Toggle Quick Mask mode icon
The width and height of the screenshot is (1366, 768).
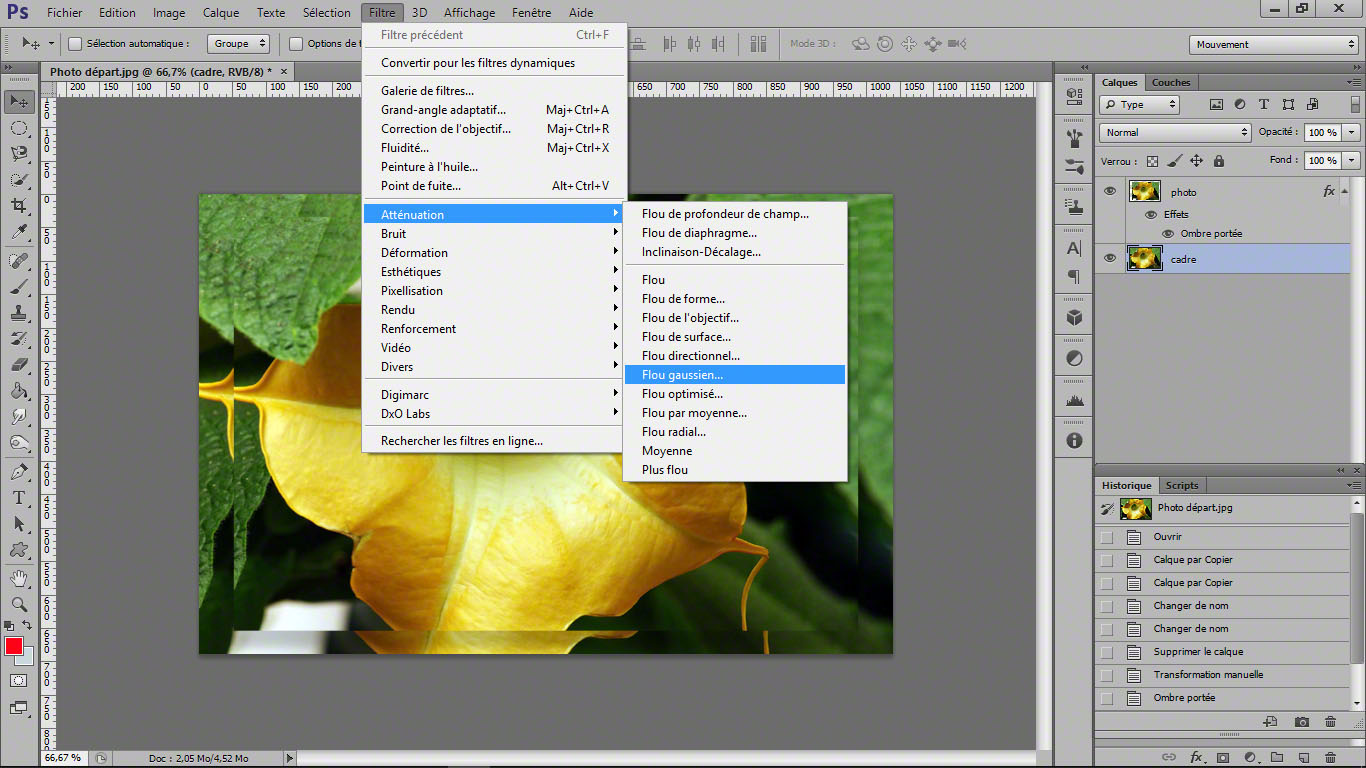(x=19, y=680)
